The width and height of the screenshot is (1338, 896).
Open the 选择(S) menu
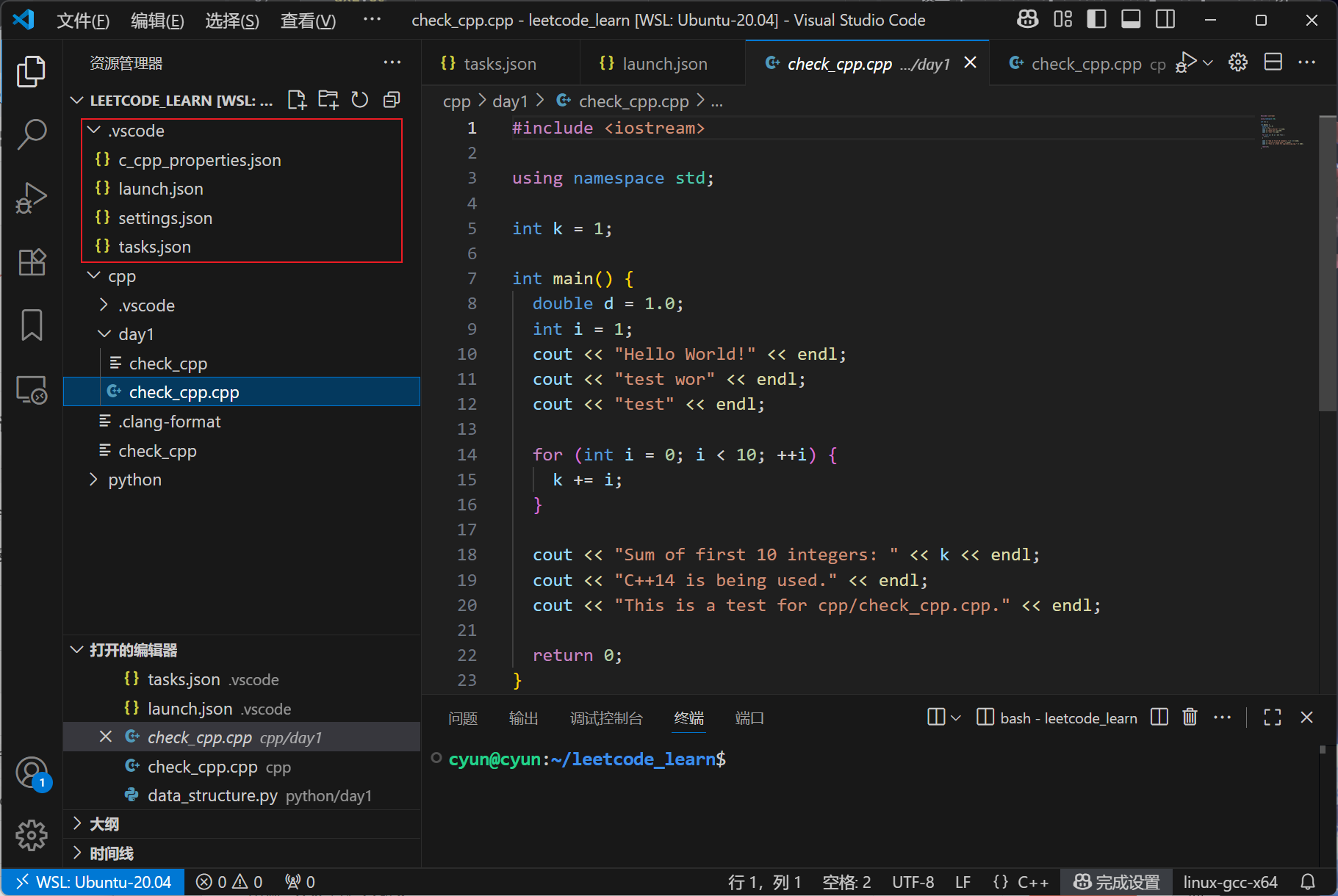pos(232,21)
